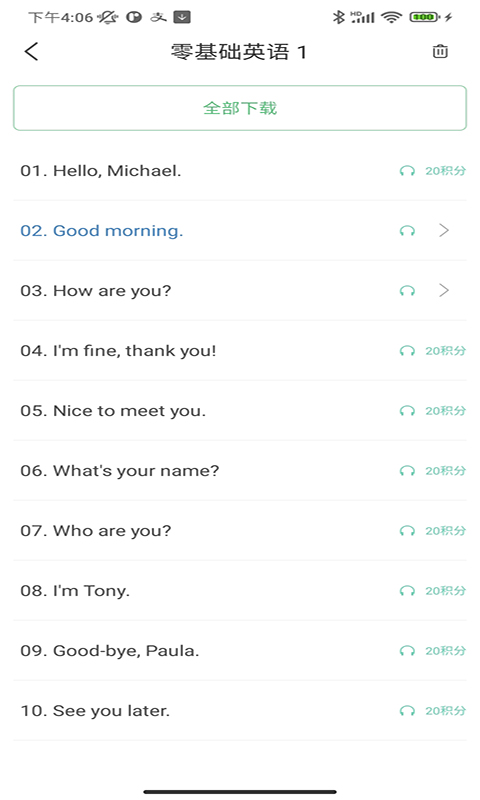Tap the Wi-Fi status bar icon

(x=391, y=17)
